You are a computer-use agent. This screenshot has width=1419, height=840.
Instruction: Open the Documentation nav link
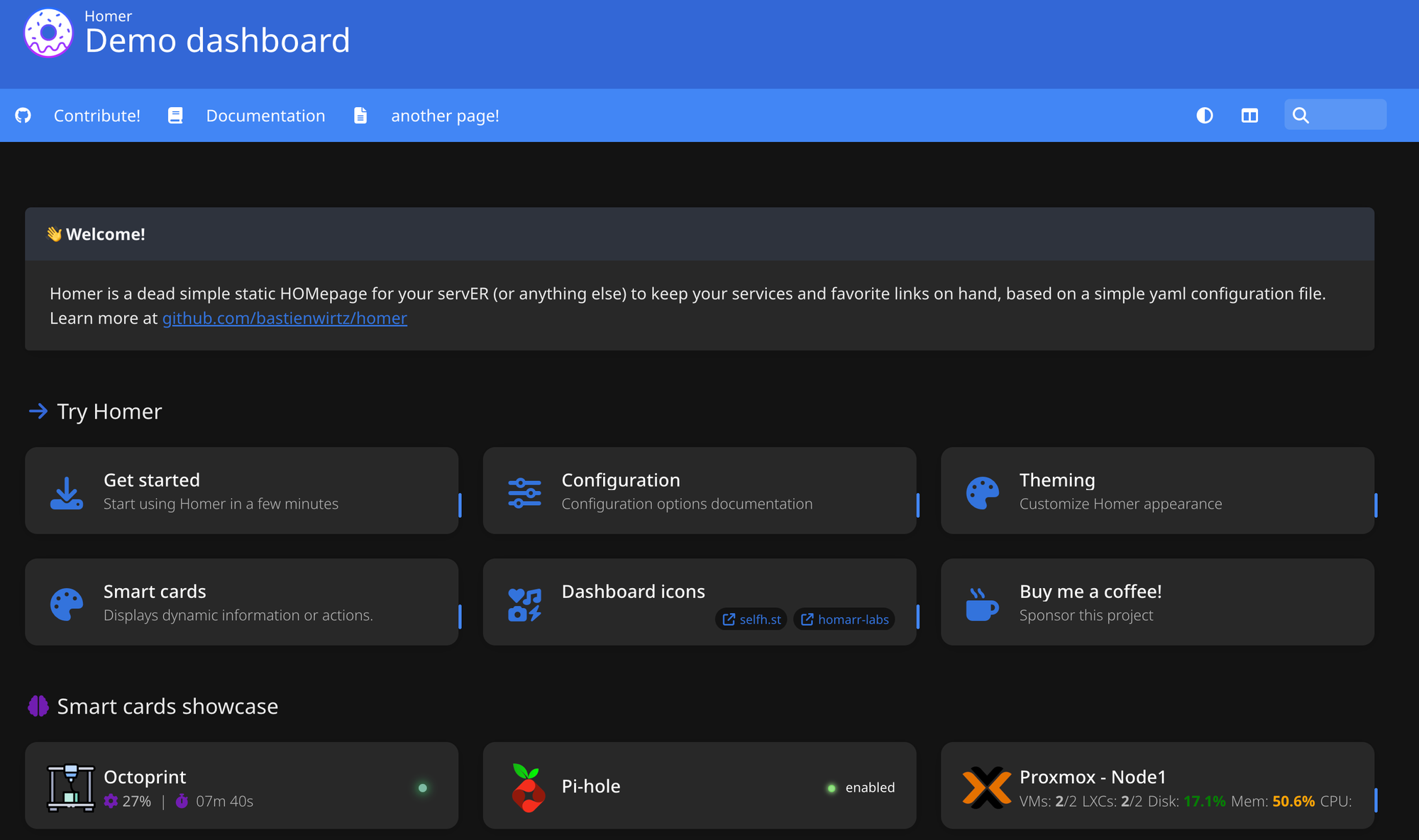[x=265, y=116]
